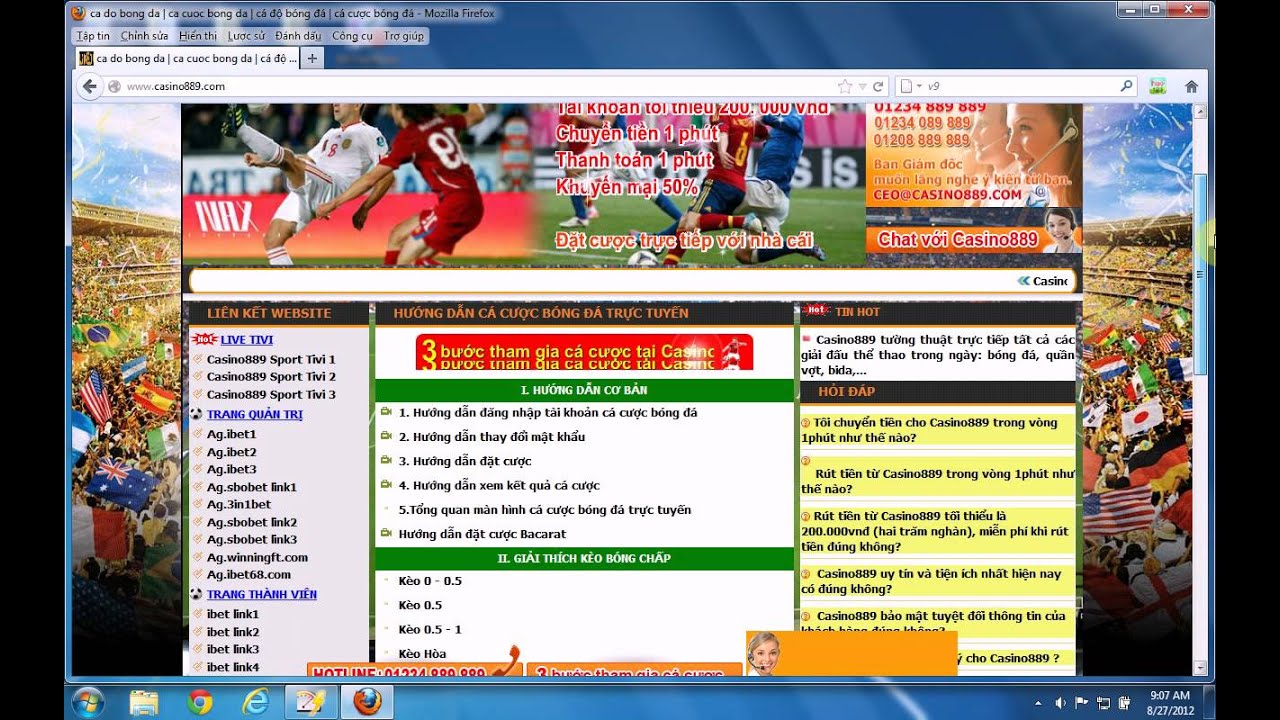Screen dimensions: 1280x720
Task: Click the Firefox back arrow button
Action: pyautogui.click(x=90, y=86)
